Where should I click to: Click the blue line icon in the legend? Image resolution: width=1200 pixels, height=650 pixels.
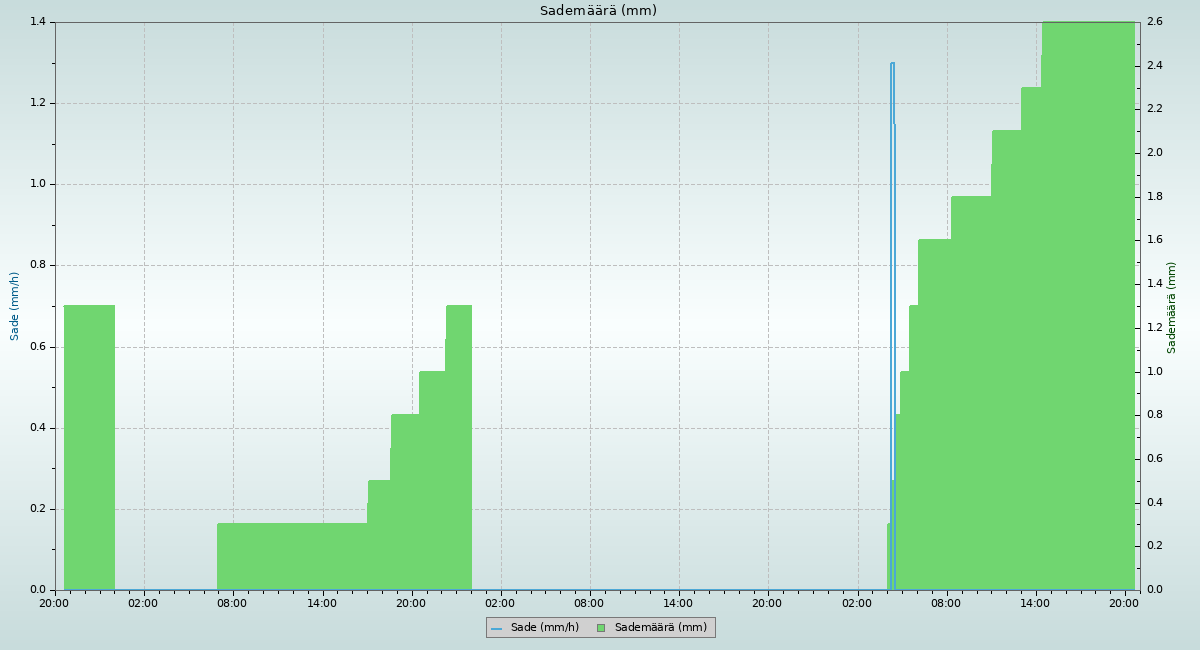(x=496, y=628)
